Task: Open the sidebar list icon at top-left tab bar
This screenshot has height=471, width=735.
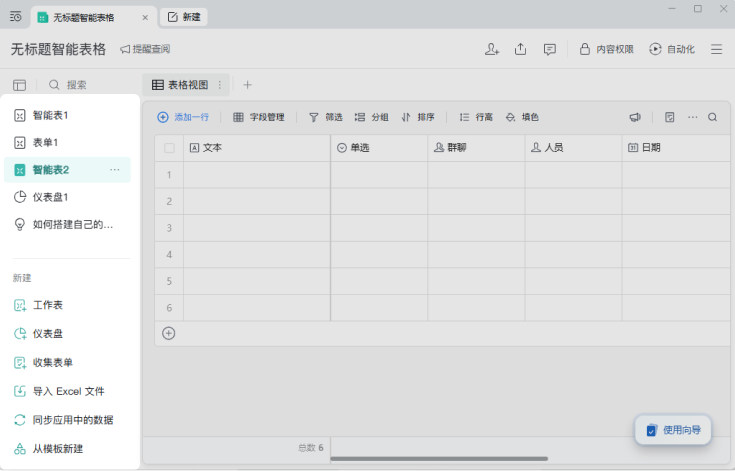Action: click(15, 17)
